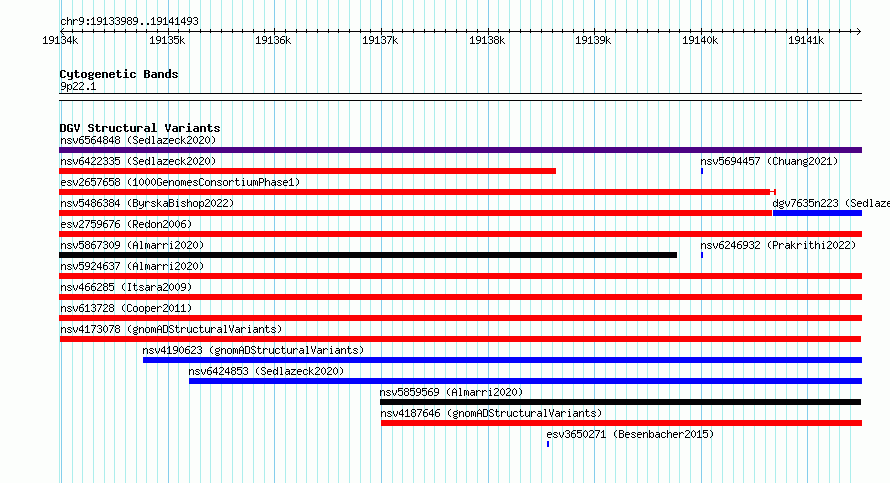Image resolution: width=890 pixels, height=483 pixels.
Task: Click the nsv466285 red variant bar
Action: (x=460, y=297)
